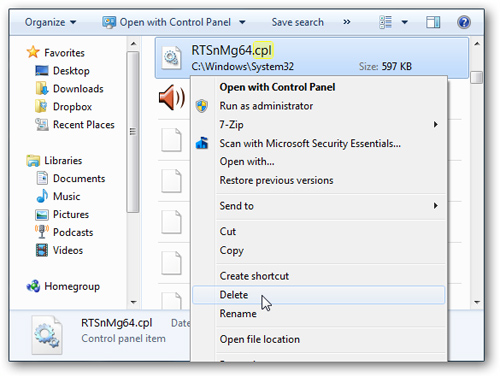Open the Organize menu

[x=50, y=22]
